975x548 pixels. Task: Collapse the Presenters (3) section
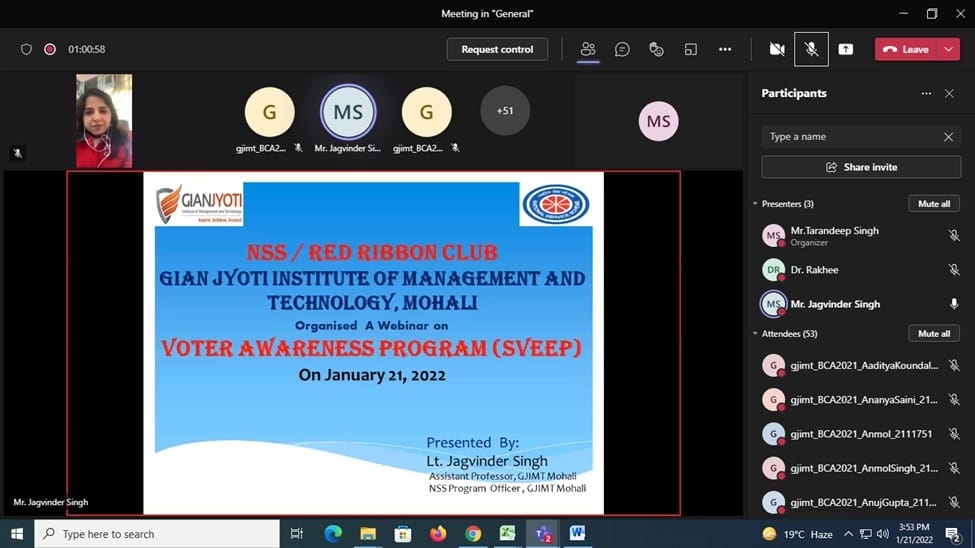pyautogui.click(x=755, y=203)
